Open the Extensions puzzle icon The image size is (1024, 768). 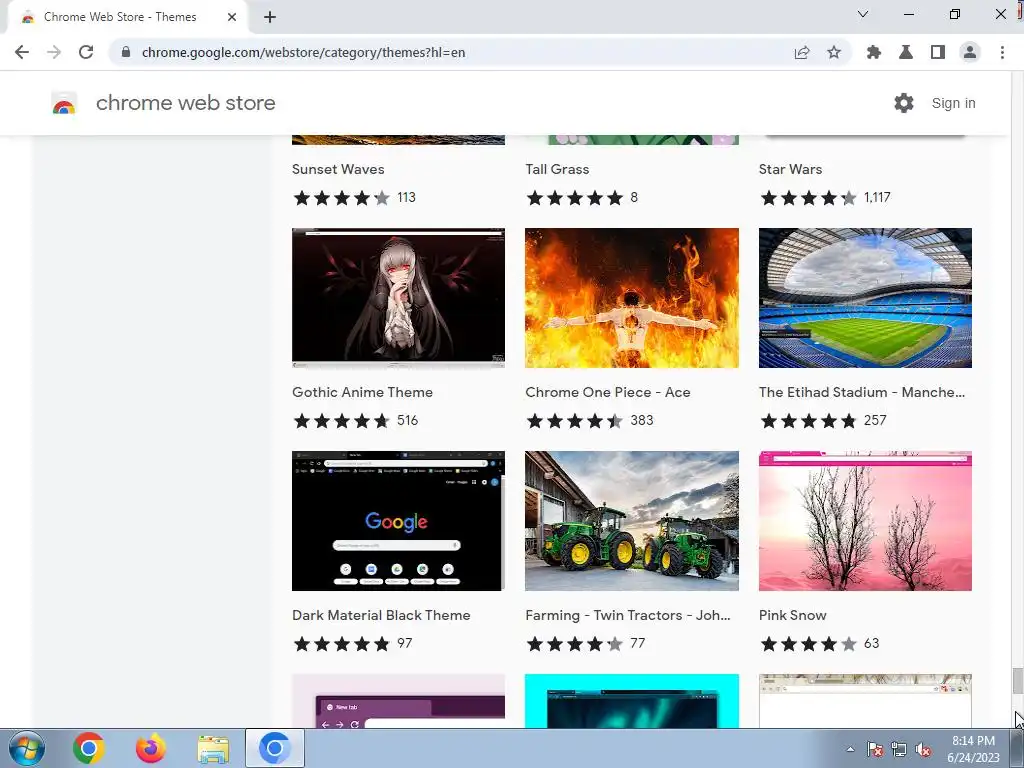point(874,52)
